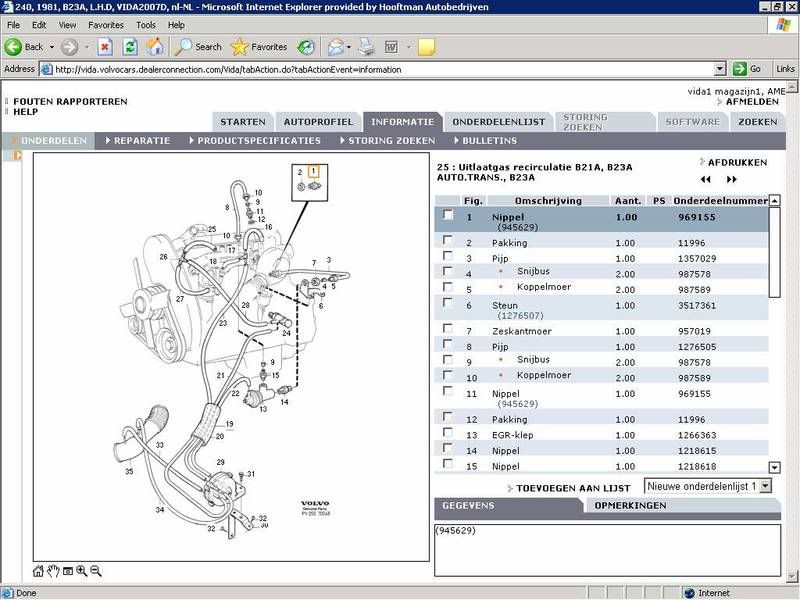Switch to the OPMERKINGEN tab
The image size is (800, 600).
[x=630, y=506]
